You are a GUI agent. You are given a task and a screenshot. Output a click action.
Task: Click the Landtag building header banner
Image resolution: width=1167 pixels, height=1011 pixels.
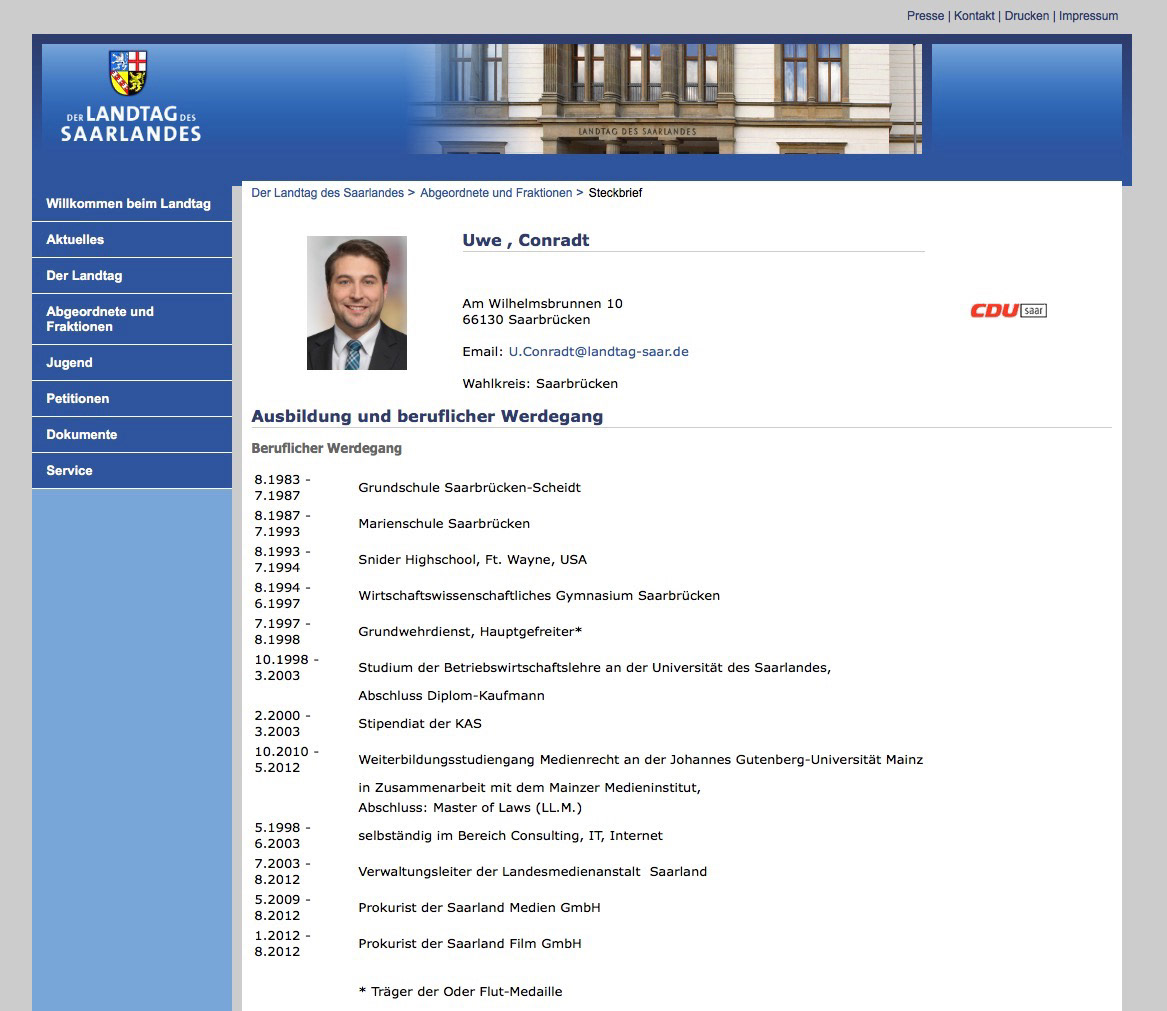point(664,99)
